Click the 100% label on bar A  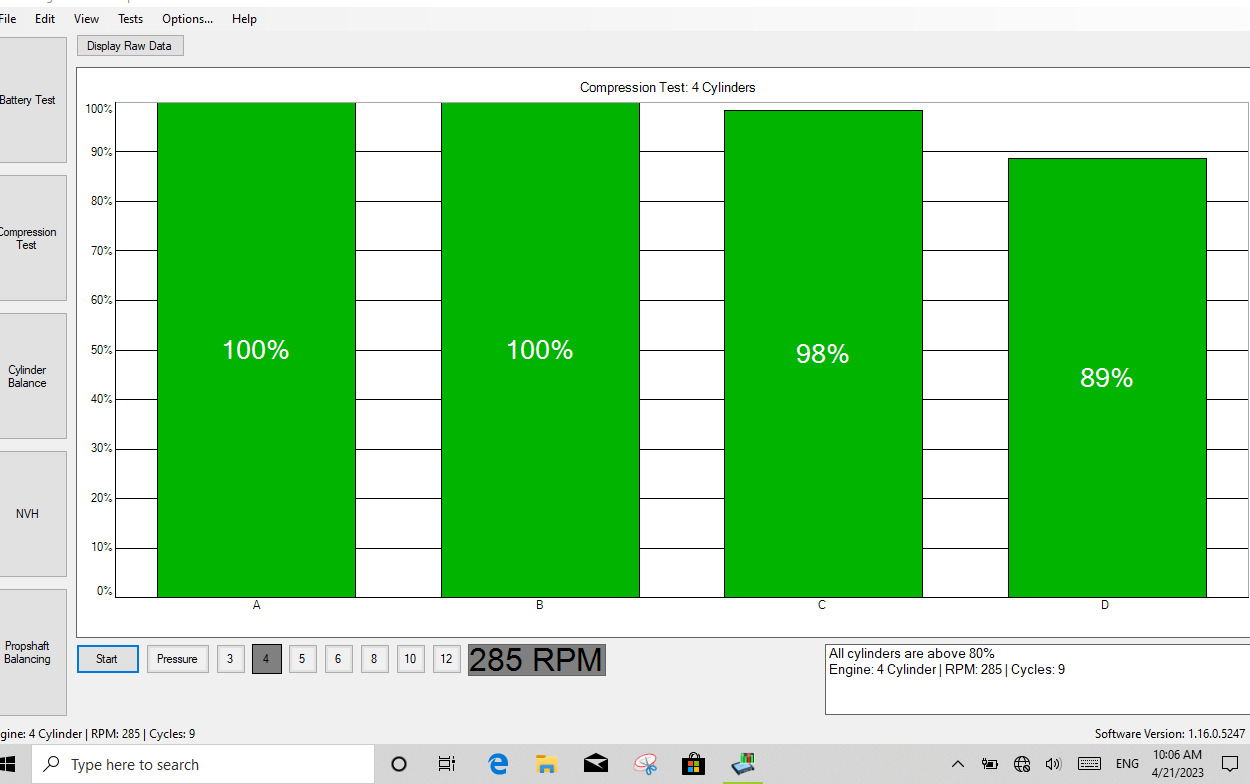pyautogui.click(x=256, y=350)
